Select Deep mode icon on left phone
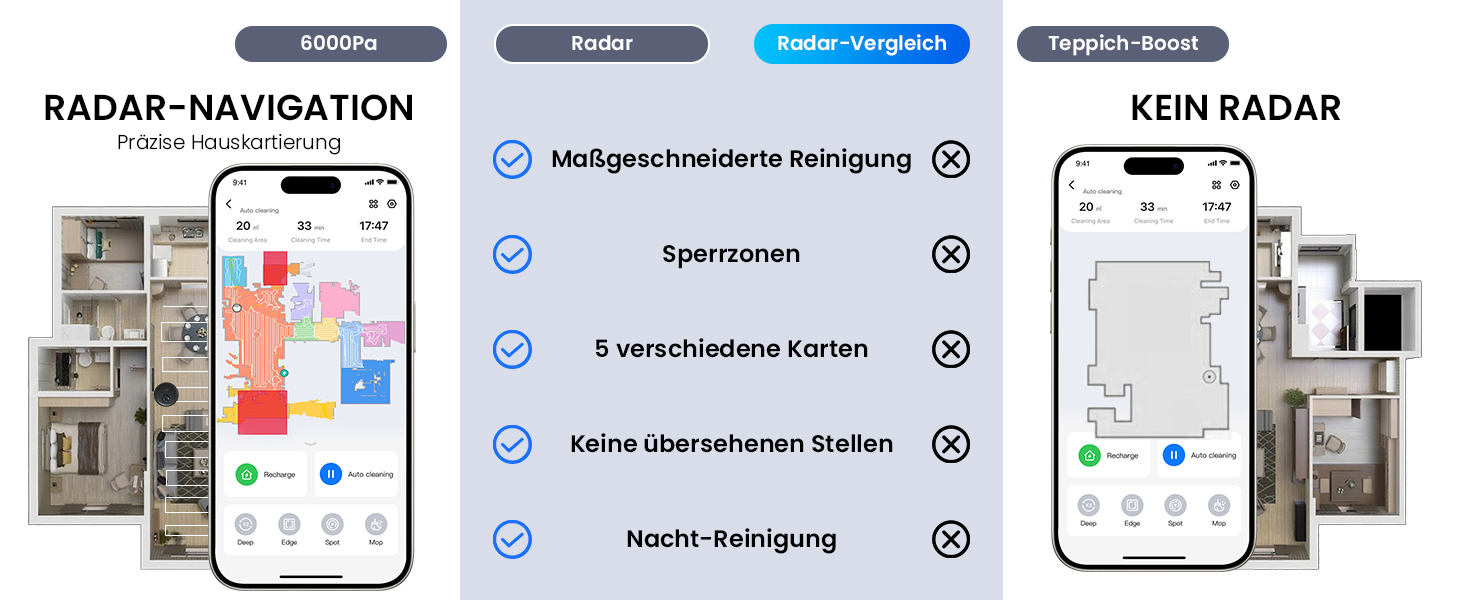The image size is (1464, 600). click(246, 524)
